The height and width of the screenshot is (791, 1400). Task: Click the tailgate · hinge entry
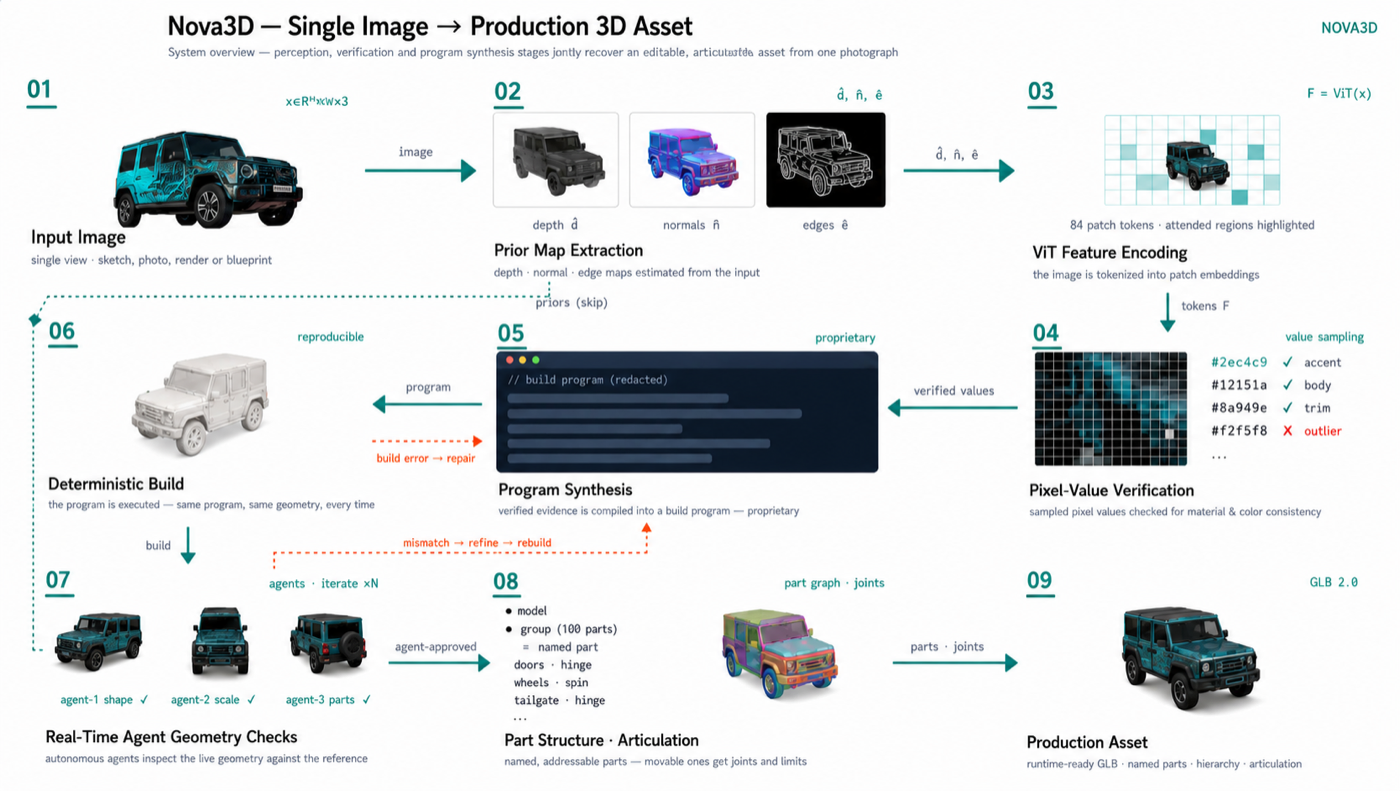point(560,701)
